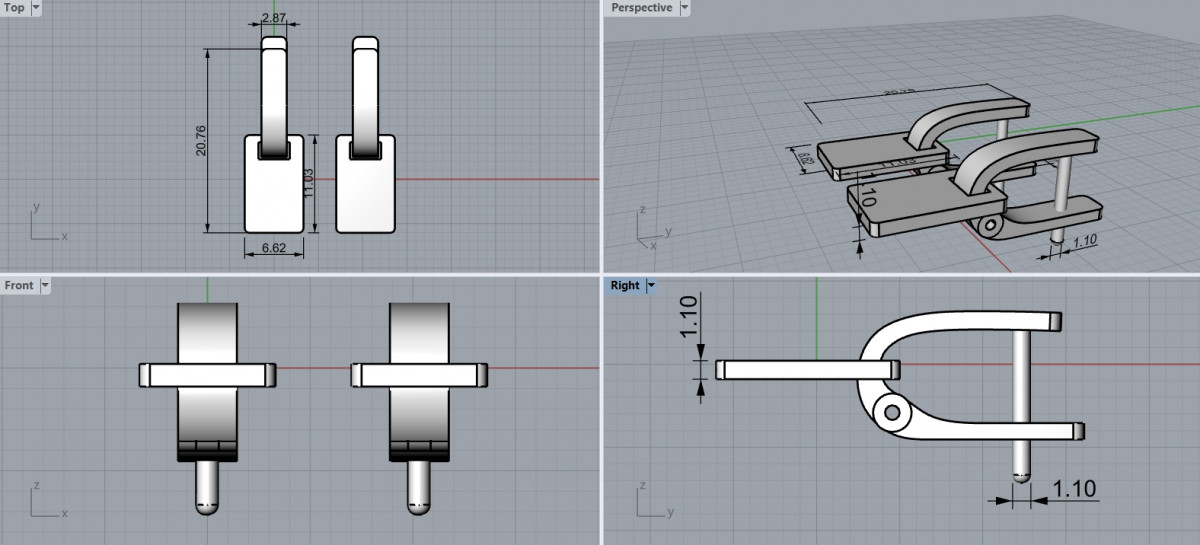This screenshot has width=1200, height=545.
Task: Open the Top viewport dropdown arrow
Action: [36, 8]
